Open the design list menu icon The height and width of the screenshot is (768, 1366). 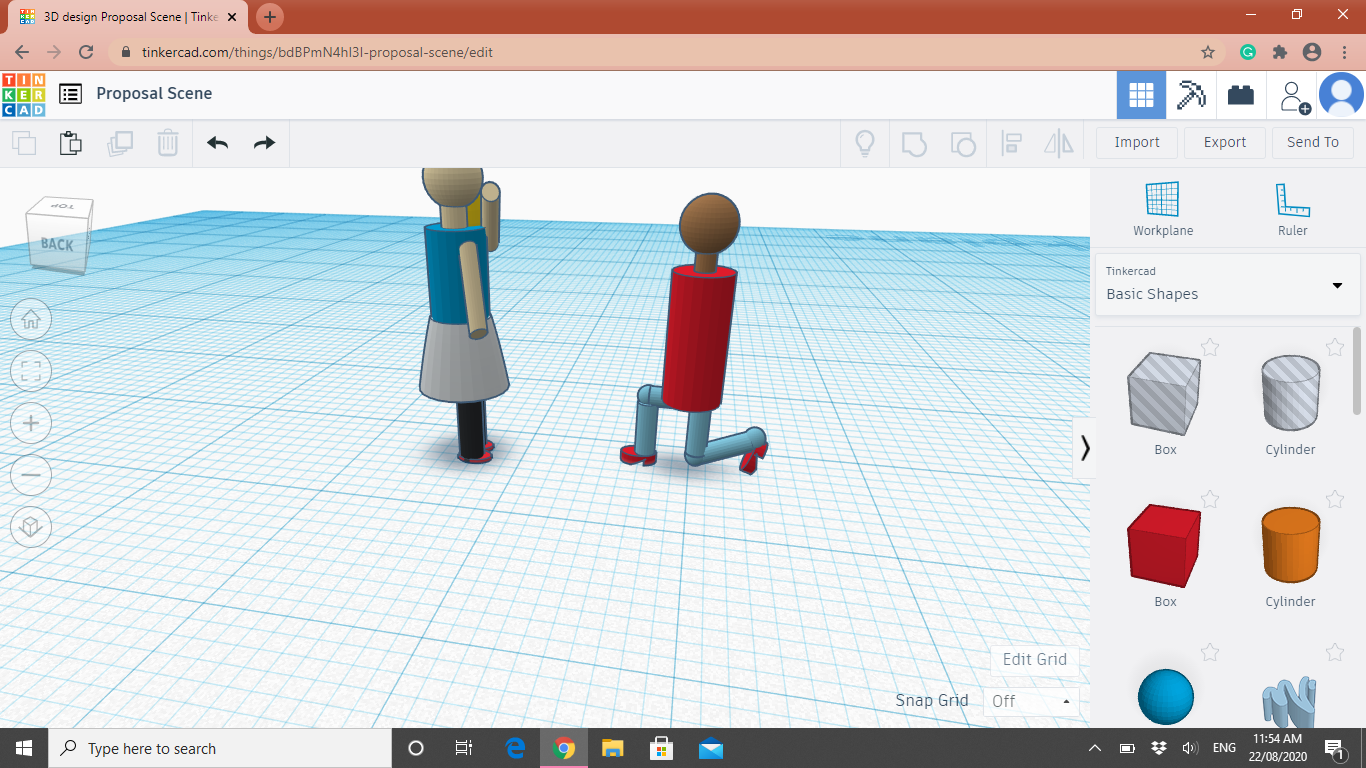70,94
